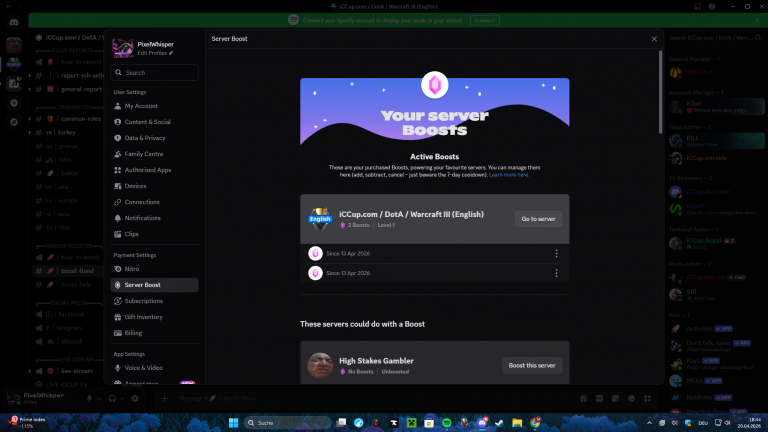768x432 pixels.
Task: Click the settings panel scrollbar
Action: point(660,91)
